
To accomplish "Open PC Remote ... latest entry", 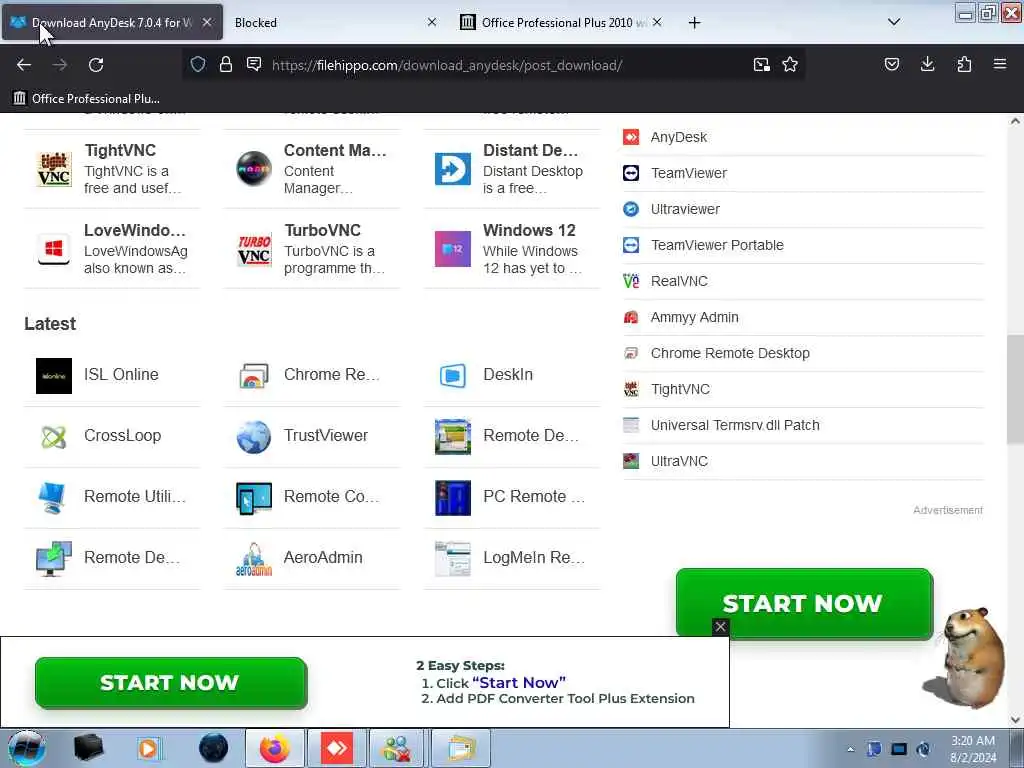I will pos(511,498).
